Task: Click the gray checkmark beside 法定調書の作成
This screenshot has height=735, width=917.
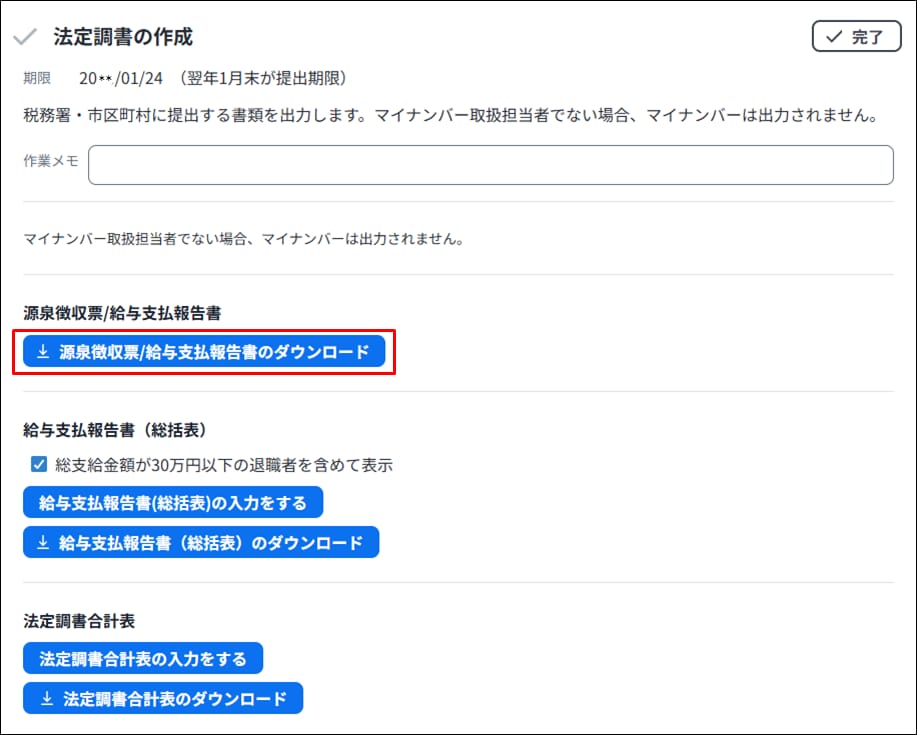Action: click(x=25, y=37)
